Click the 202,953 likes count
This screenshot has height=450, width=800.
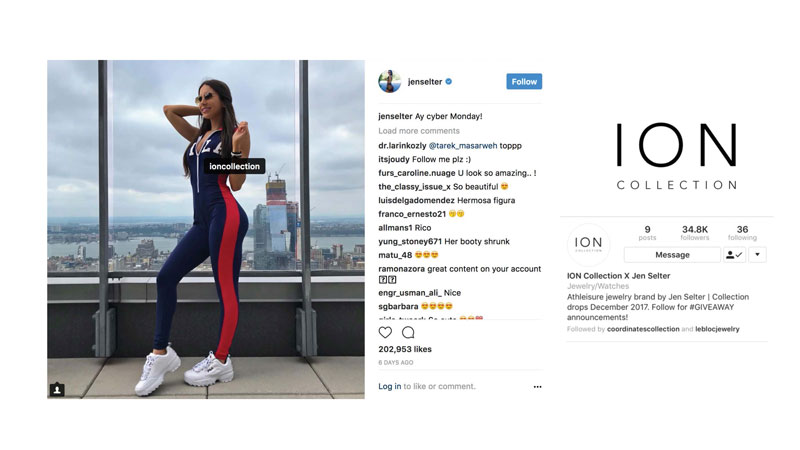[405, 349]
